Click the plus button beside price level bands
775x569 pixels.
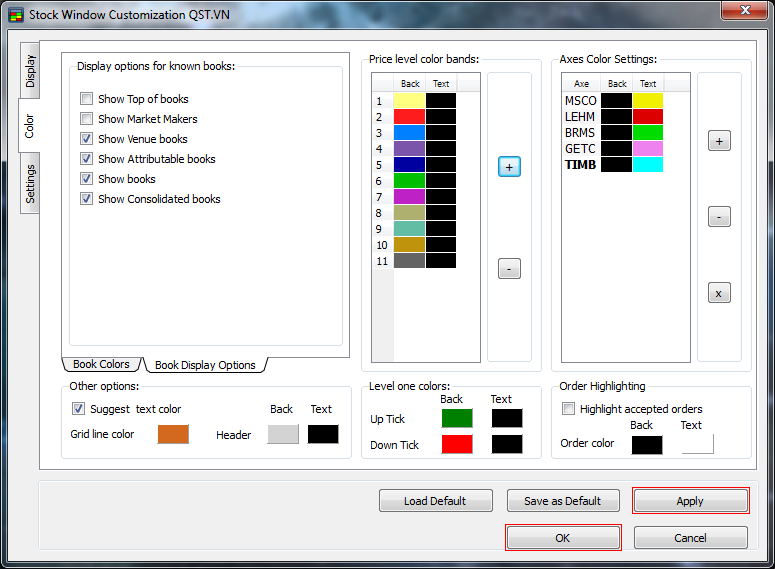[x=509, y=167]
